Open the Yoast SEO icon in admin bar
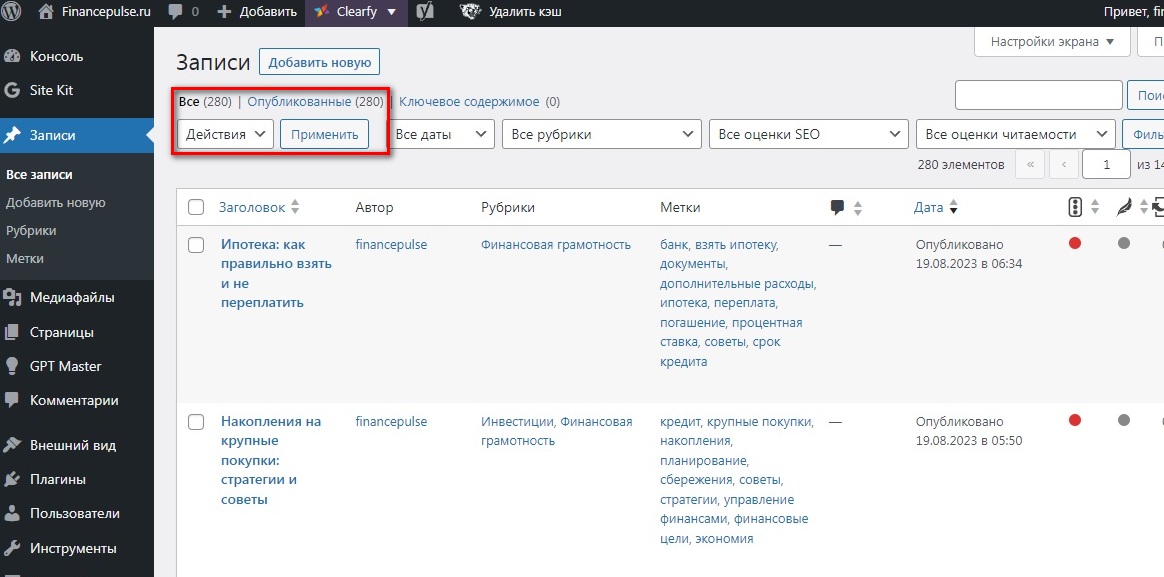Image resolution: width=1164 pixels, height=577 pixels. [425, 12]
